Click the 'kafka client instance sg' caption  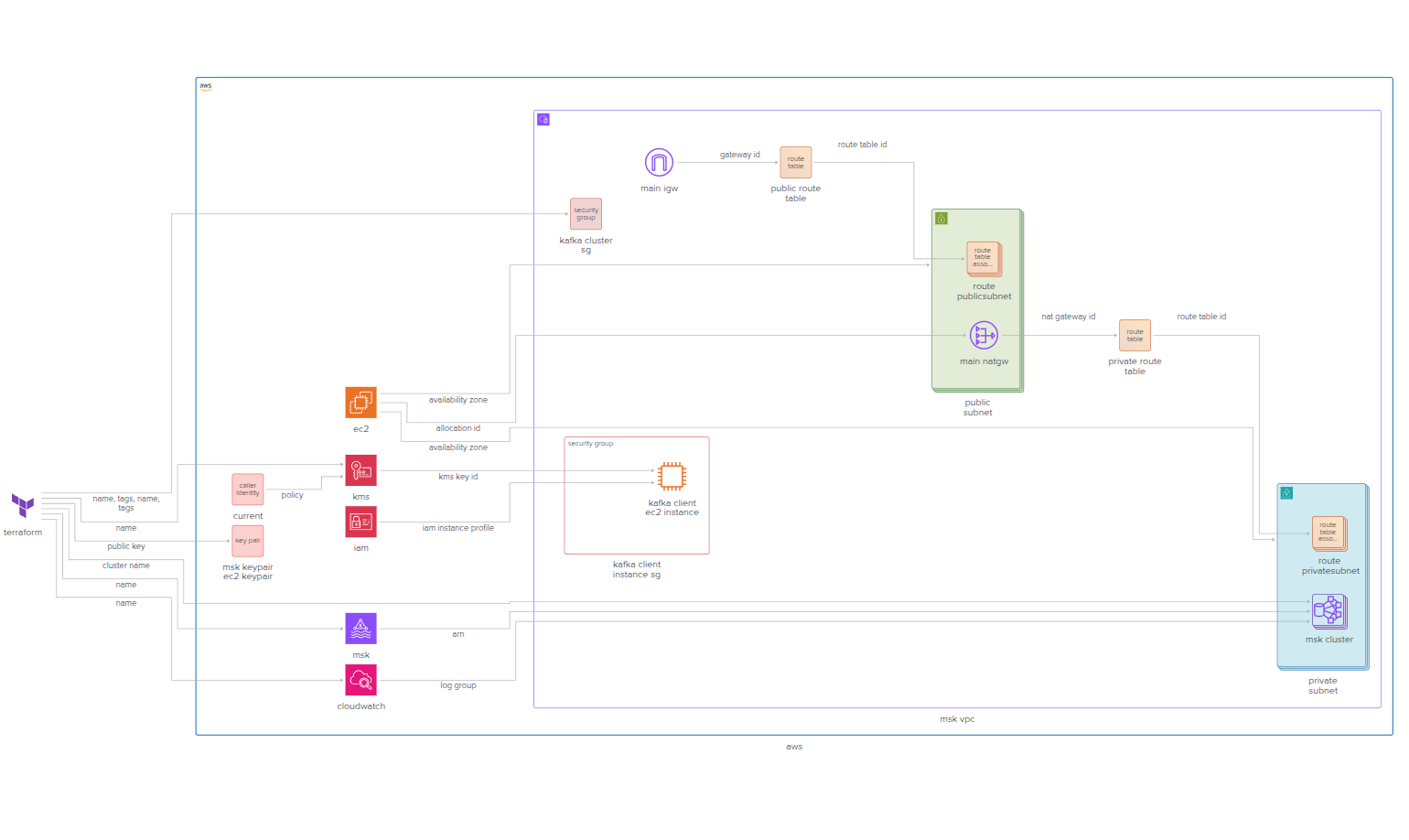(x=636, y=569)
